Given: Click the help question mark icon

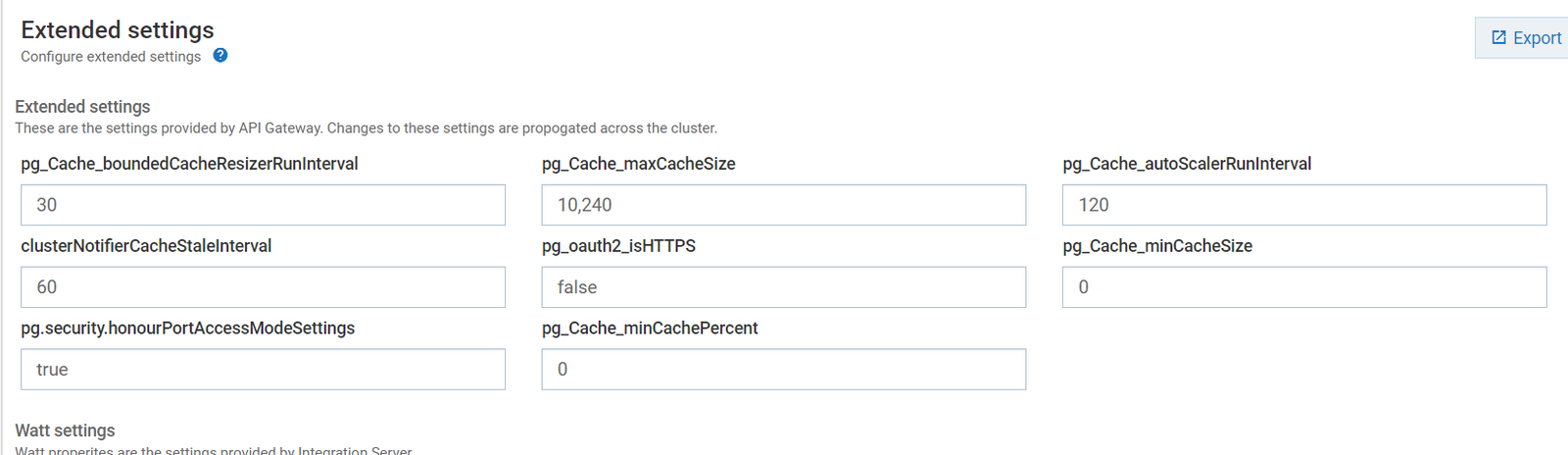Looking at the screenshot, I should pyautogui.click(x=220, y=56).
